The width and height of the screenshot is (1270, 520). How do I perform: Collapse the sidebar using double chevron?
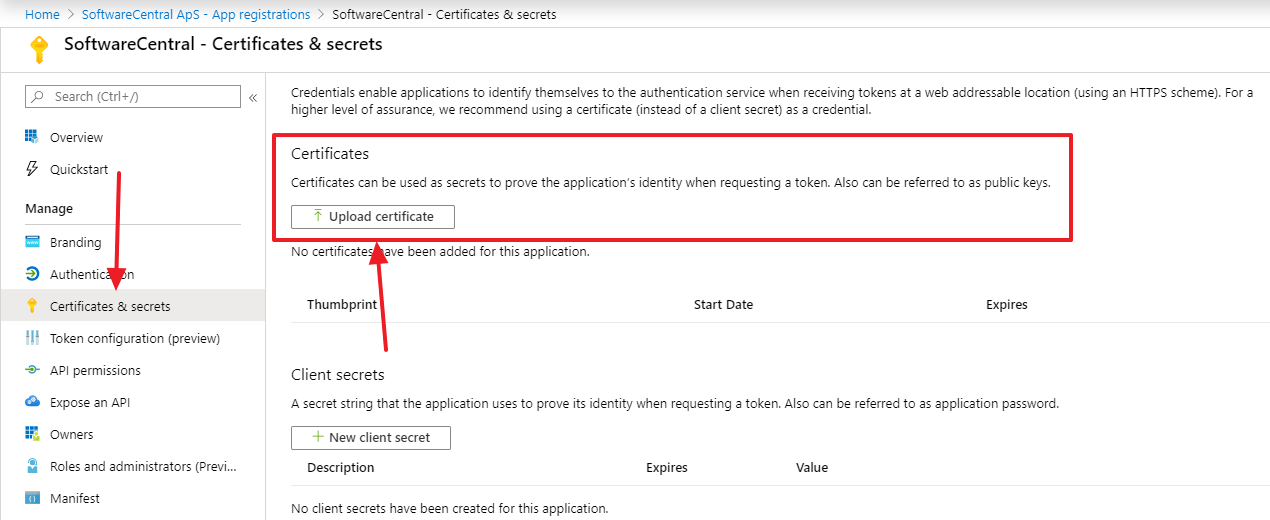[253, 97]
